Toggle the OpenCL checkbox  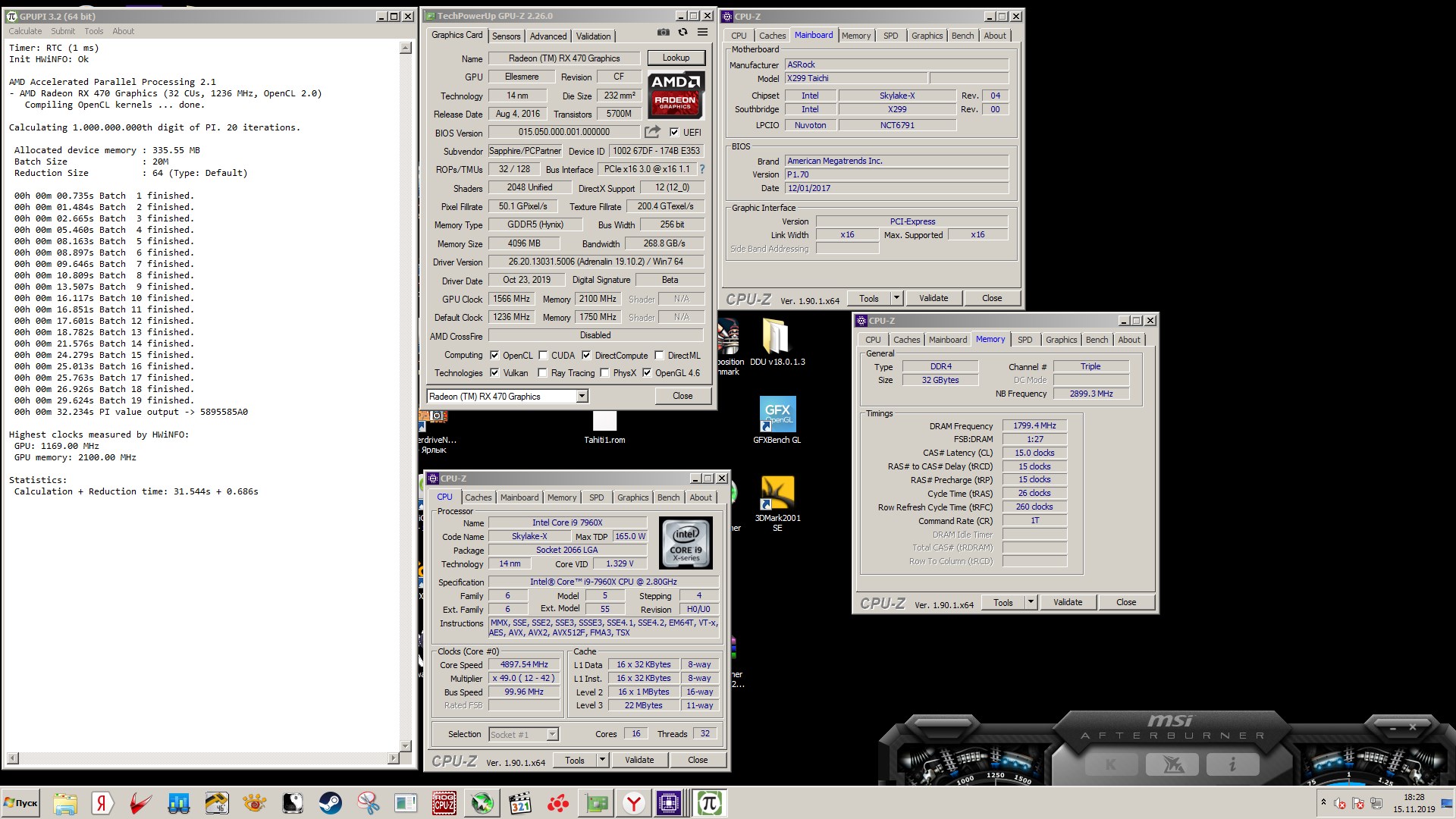coord(494,355)
